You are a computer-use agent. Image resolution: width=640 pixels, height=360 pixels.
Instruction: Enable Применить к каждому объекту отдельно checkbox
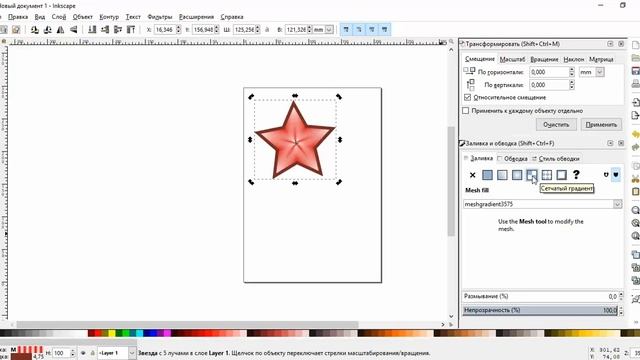465,111
